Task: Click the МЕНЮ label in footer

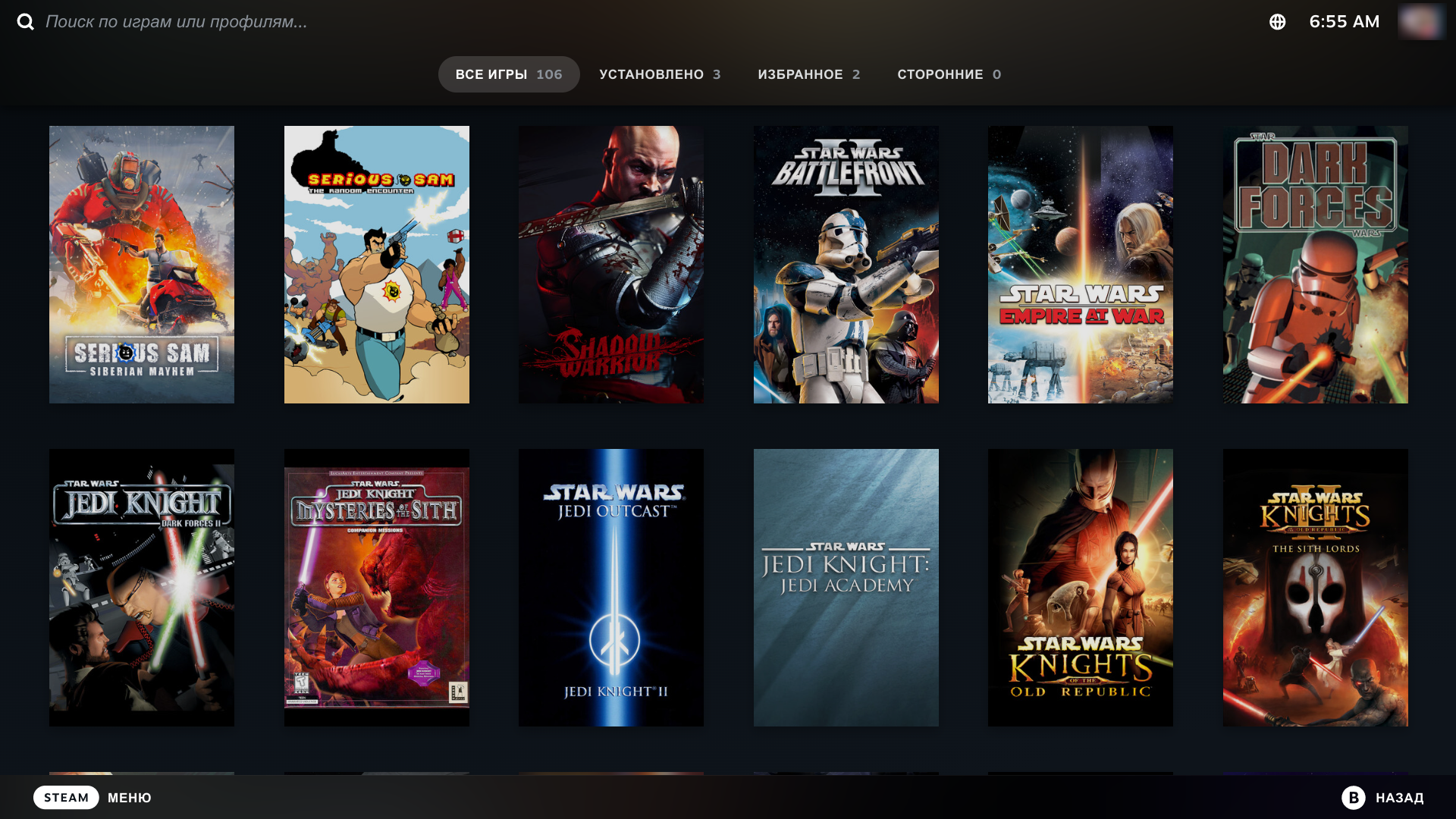Action: 130,798
